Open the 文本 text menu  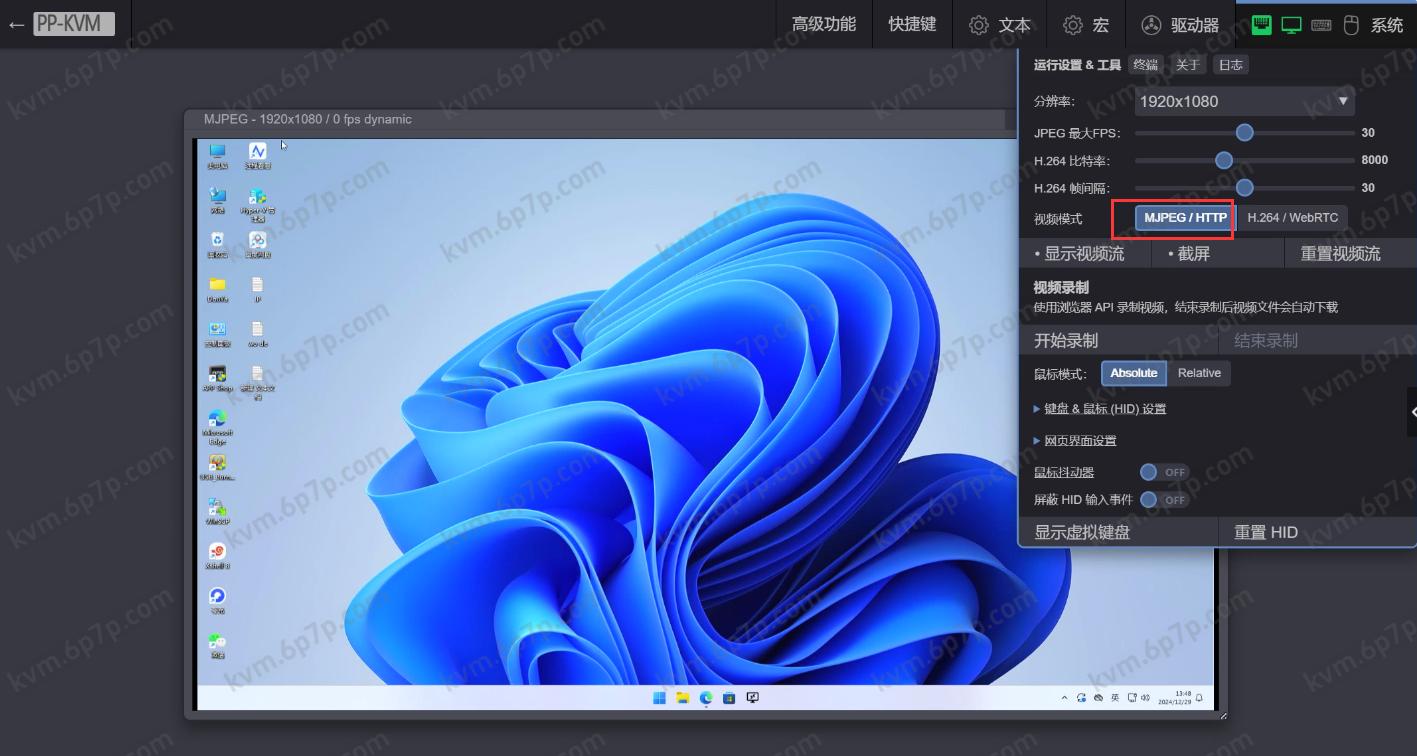click(999, 25)
